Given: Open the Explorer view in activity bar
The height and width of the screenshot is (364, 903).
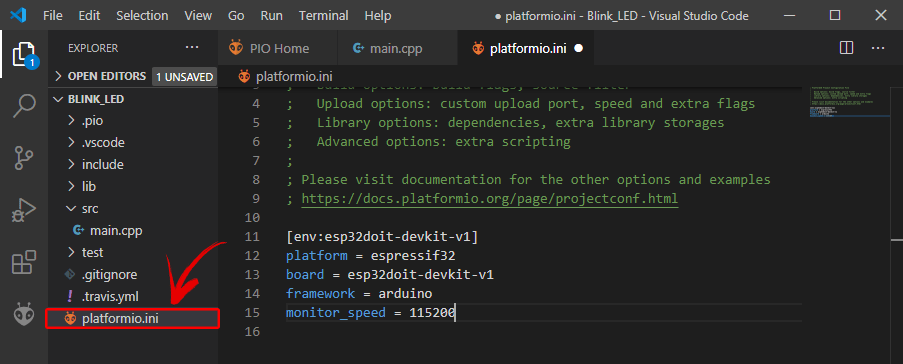Looking at the screenshot, I should click(24, 54).
